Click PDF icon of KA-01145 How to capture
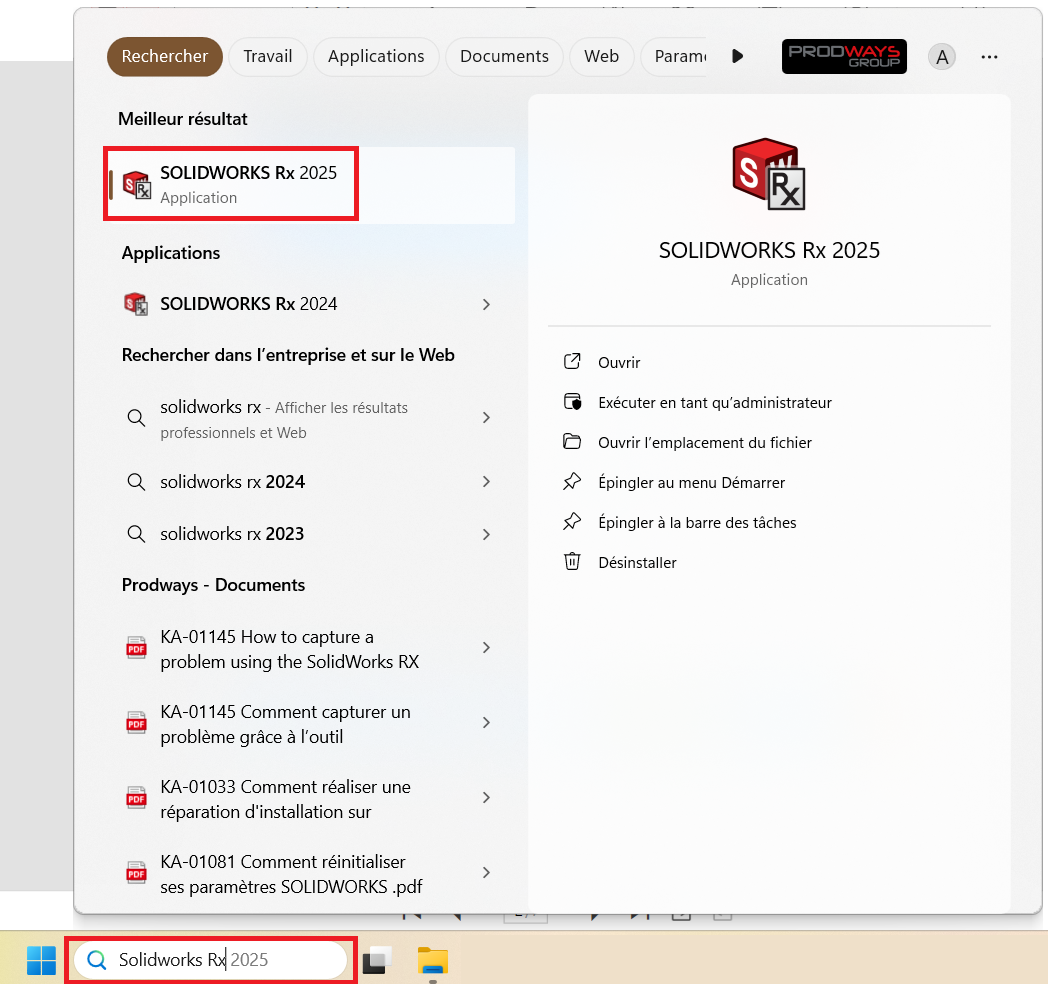This screenshot has width=1048, height=984. click(136, 648)
